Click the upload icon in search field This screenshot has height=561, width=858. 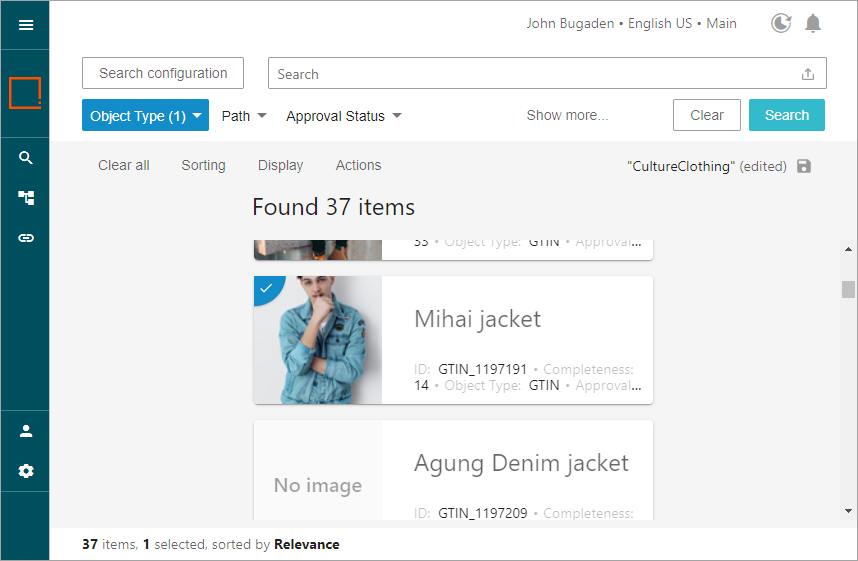click(808, 74)
